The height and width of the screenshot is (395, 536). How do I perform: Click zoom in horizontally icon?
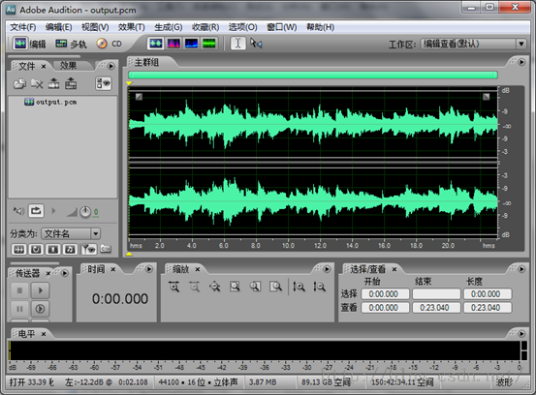pyautogui.click(x=174, y=287)
